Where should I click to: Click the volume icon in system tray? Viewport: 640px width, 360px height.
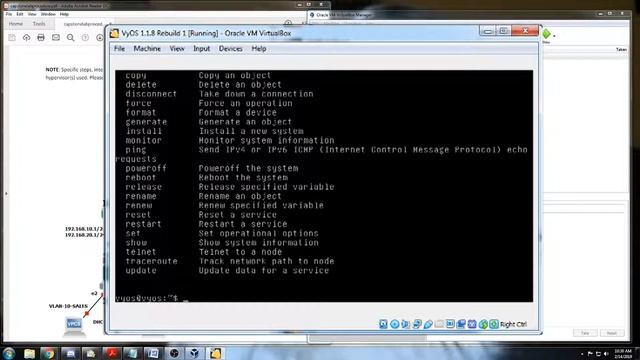[x=606, y=354]
